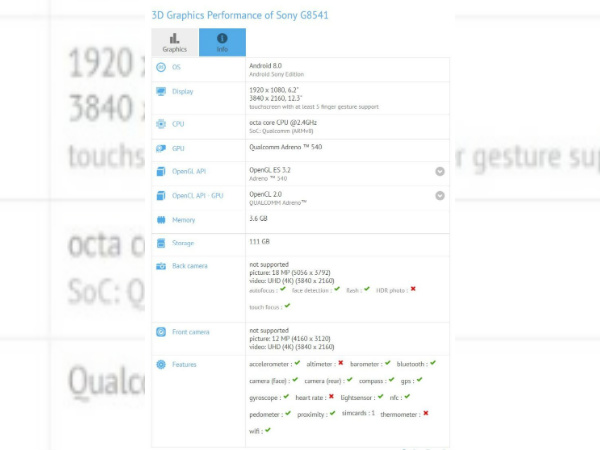Click the OS label
The width and height of the screenshot is (600, 450).
[176, 67]
